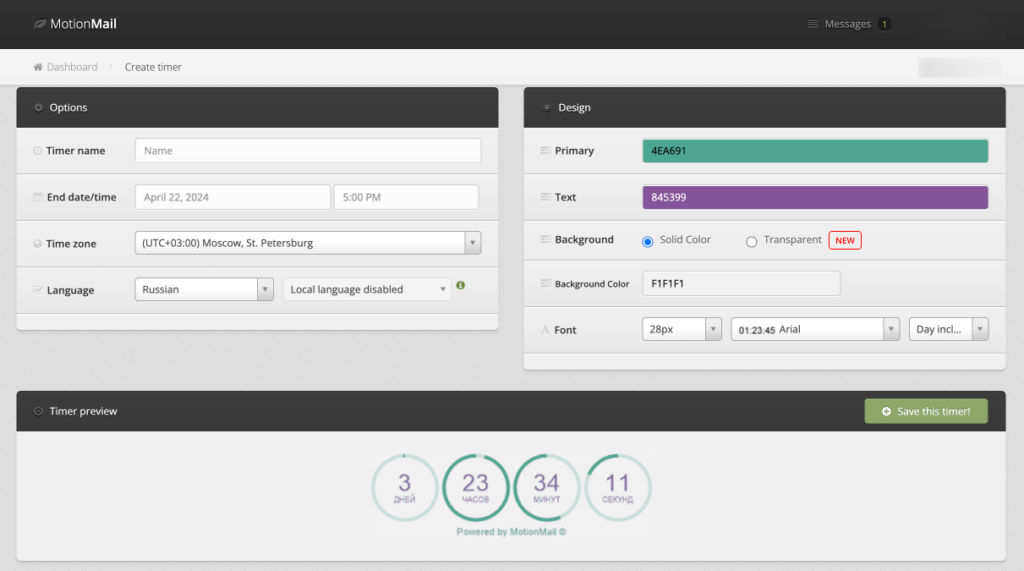This screenshot has height=571, width=1024.
Task: Click the check icon beside Language label
Action: click(x=38, y=289)
